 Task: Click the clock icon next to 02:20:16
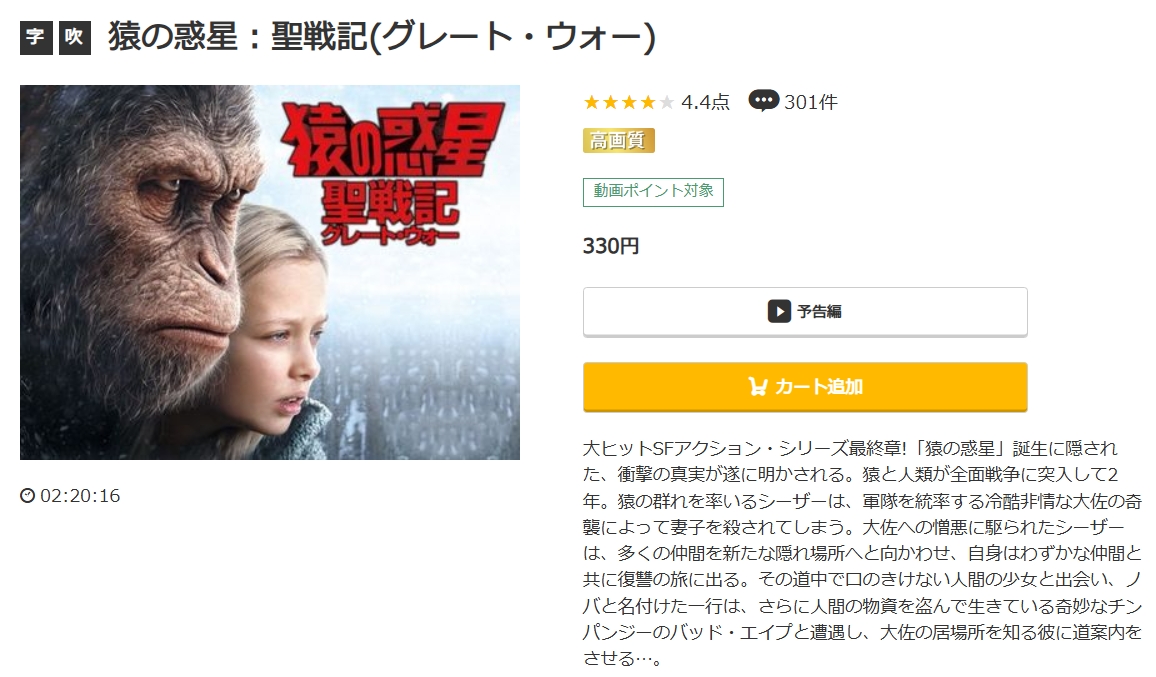(x=27, y=496)
